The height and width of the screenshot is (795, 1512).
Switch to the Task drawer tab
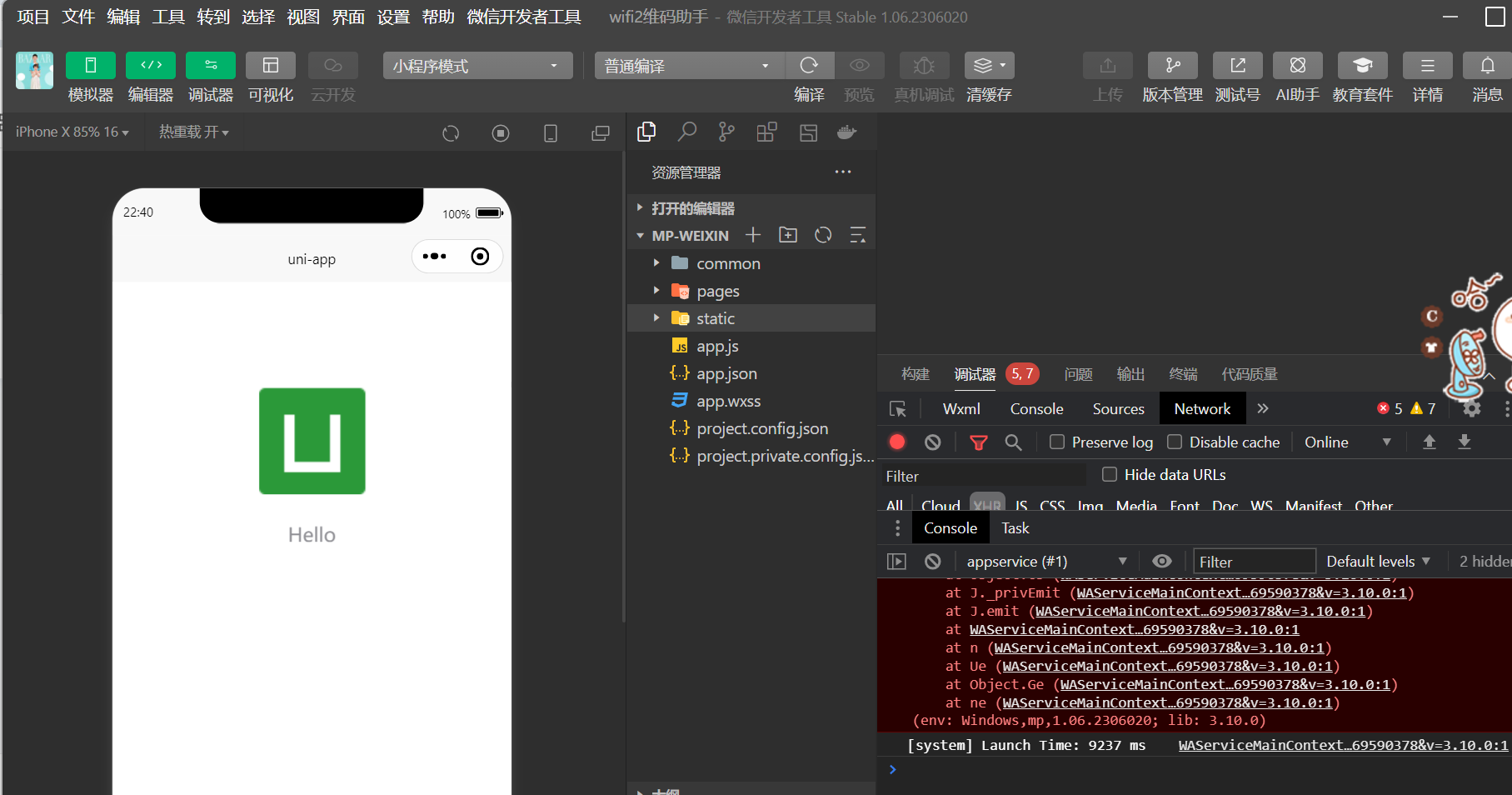tap(1015, 527)
